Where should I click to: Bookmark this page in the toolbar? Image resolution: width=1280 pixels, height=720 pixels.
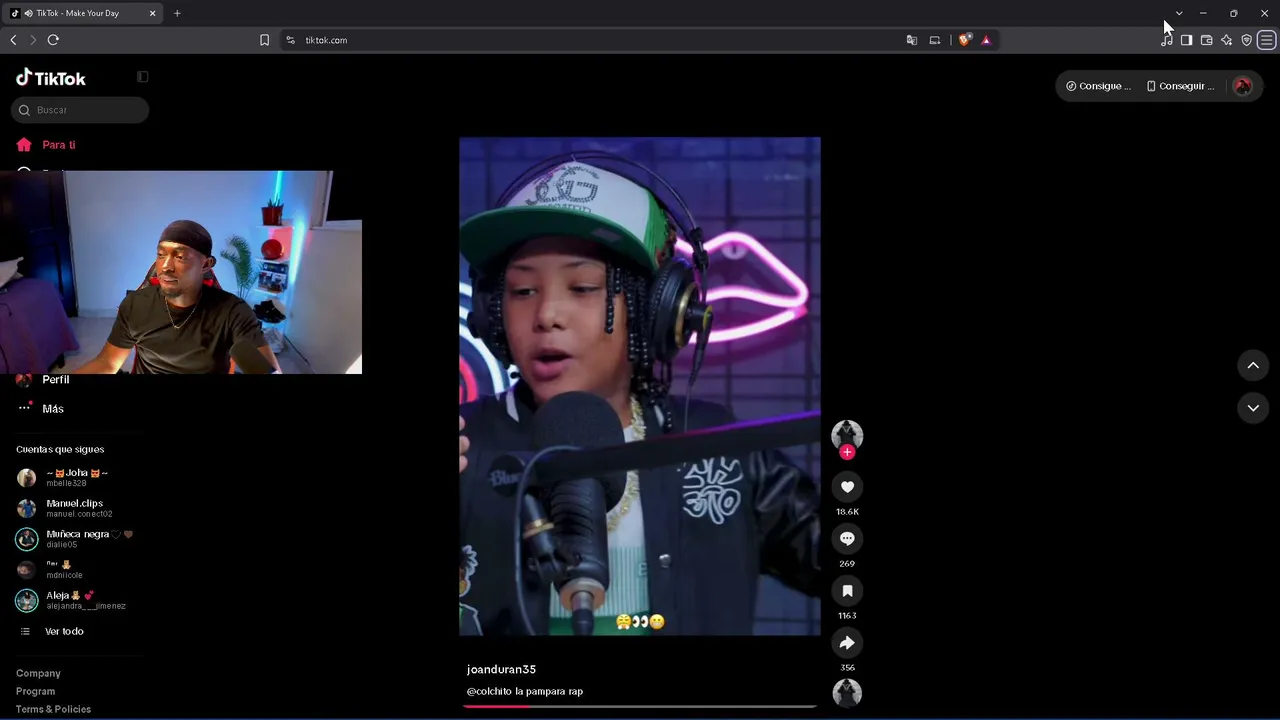[264, 40]
